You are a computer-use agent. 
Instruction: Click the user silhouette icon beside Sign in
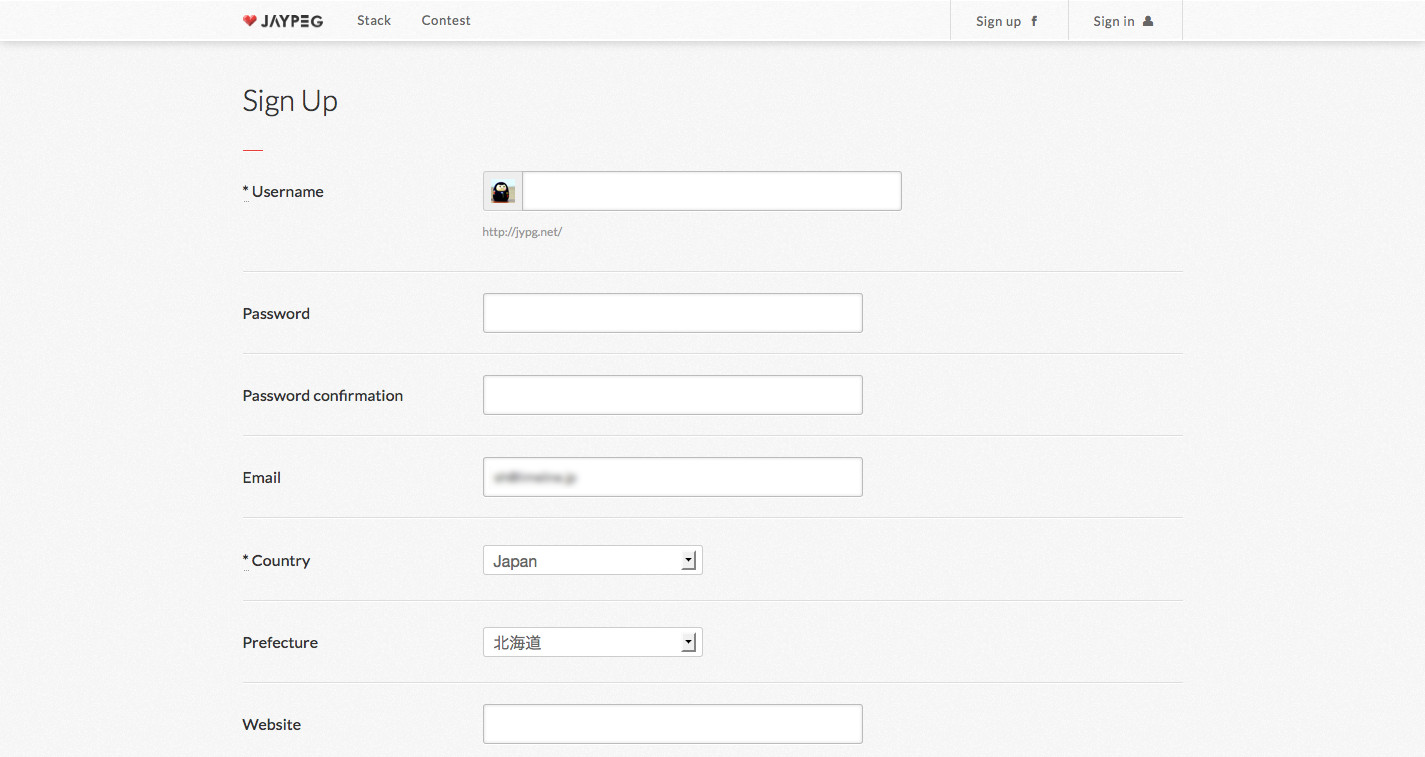[x=1148, y=21]
